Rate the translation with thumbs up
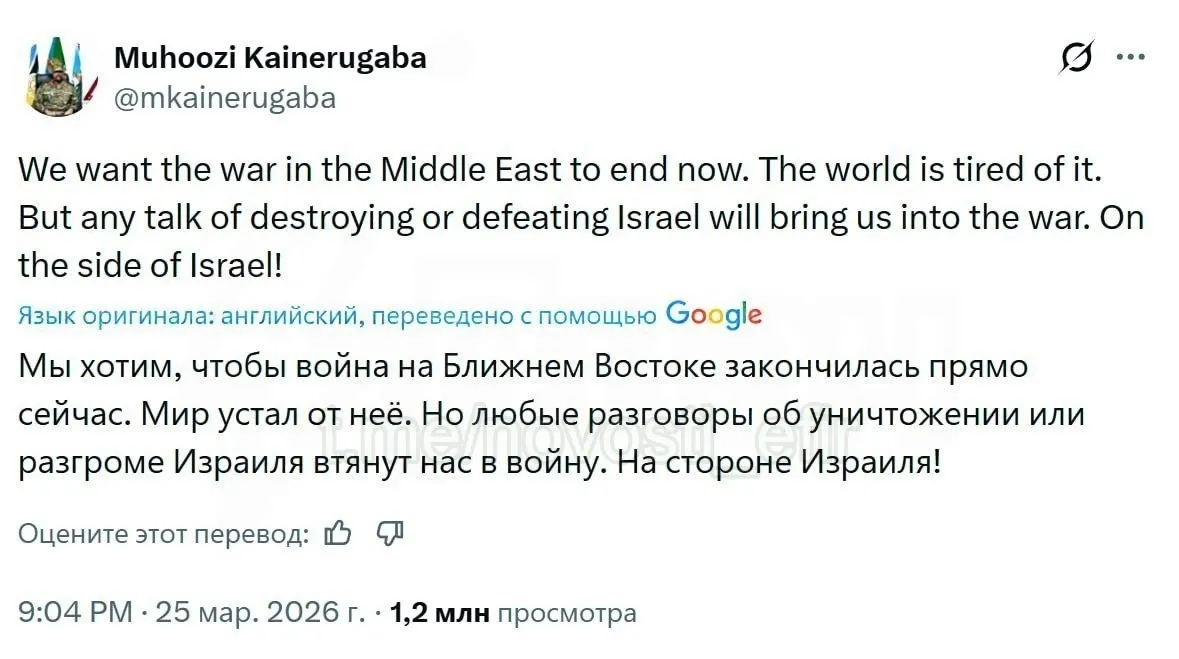 tap(339, 534)
